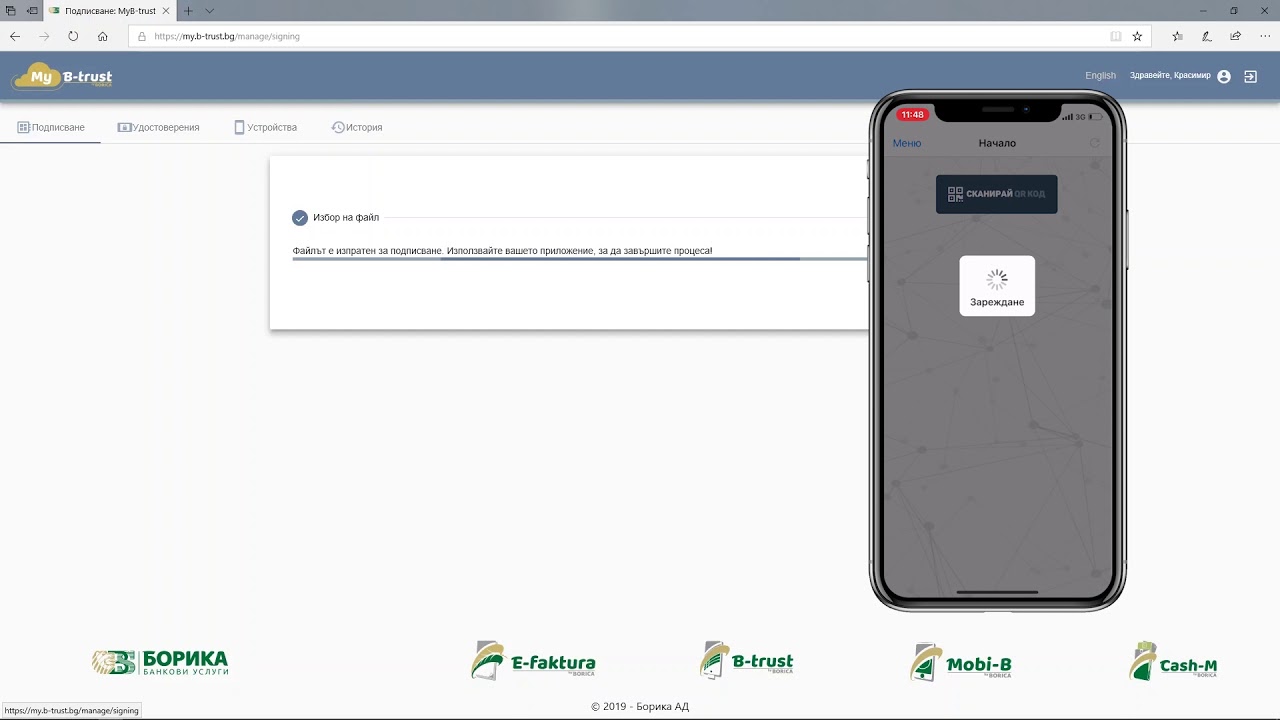Show tabs you've set aside icon
The image size is (1280, 720).
[x=11, y=11]
